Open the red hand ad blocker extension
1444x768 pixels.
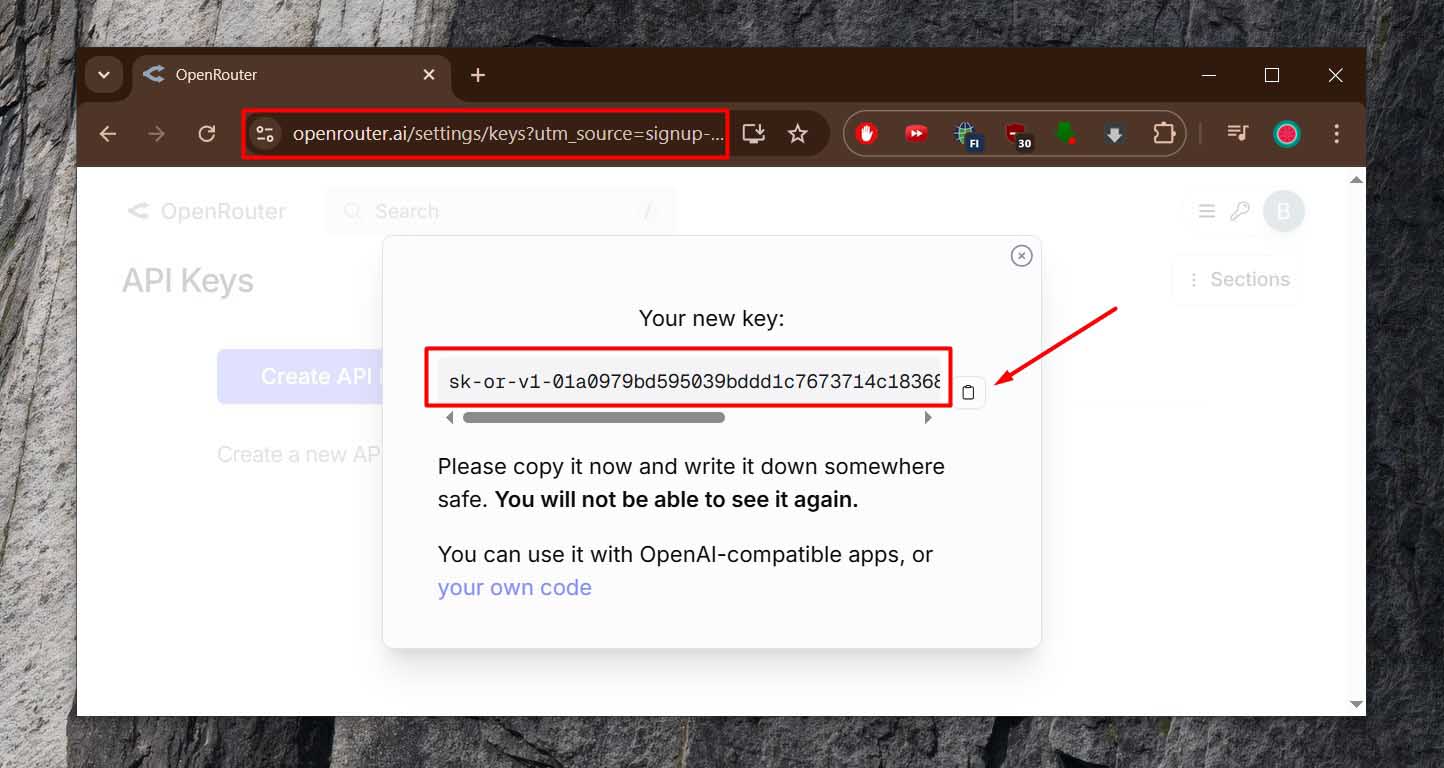point(867,134)
